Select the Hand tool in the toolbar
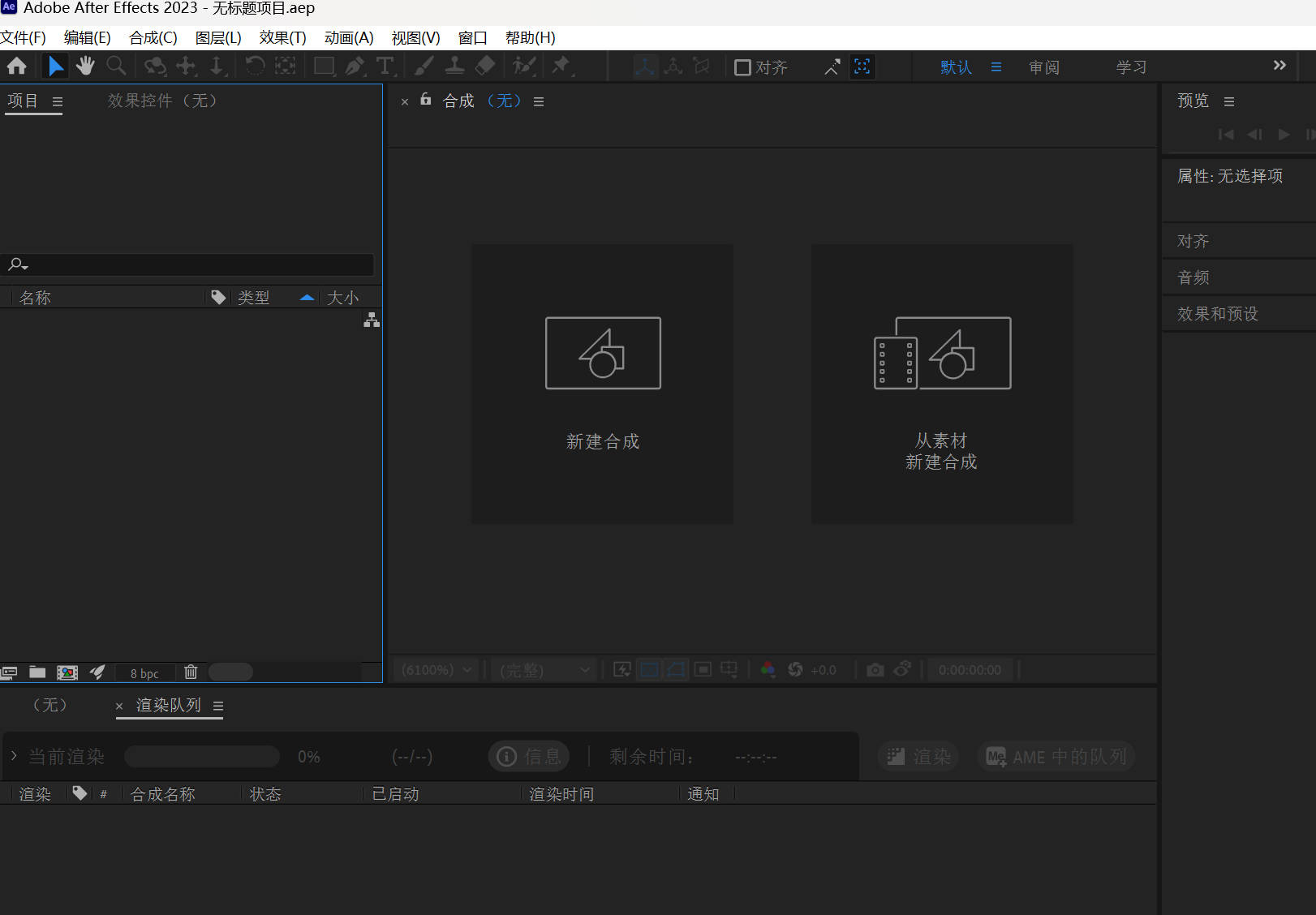The image size is (1316, 915). coord(85,67)
